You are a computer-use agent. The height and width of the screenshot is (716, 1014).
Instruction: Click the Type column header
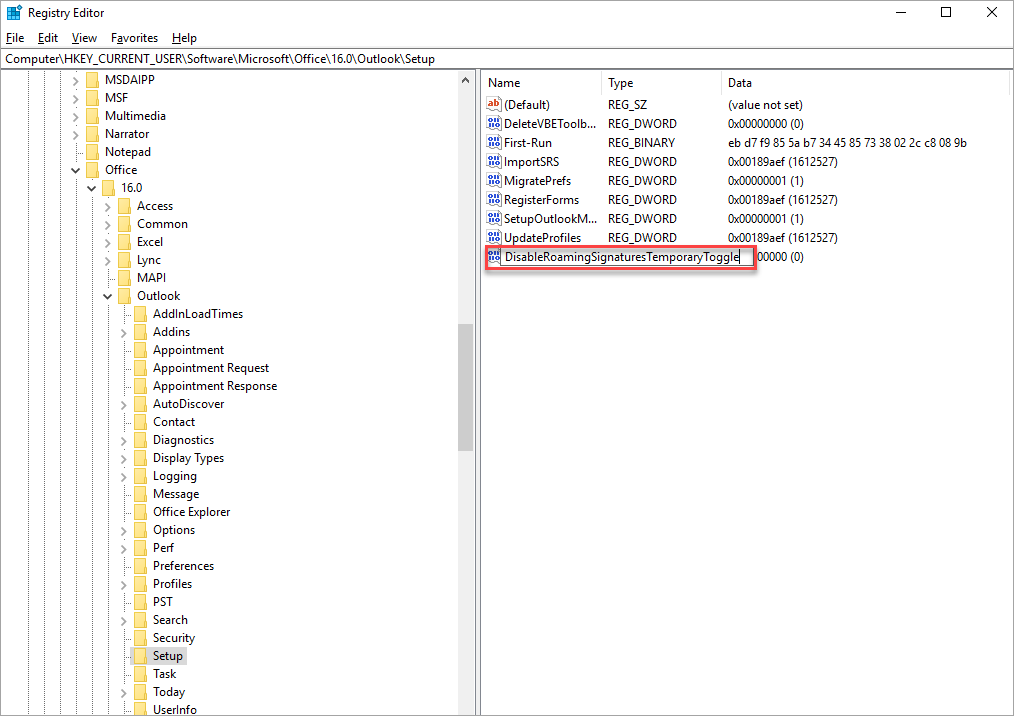point(660,83)
